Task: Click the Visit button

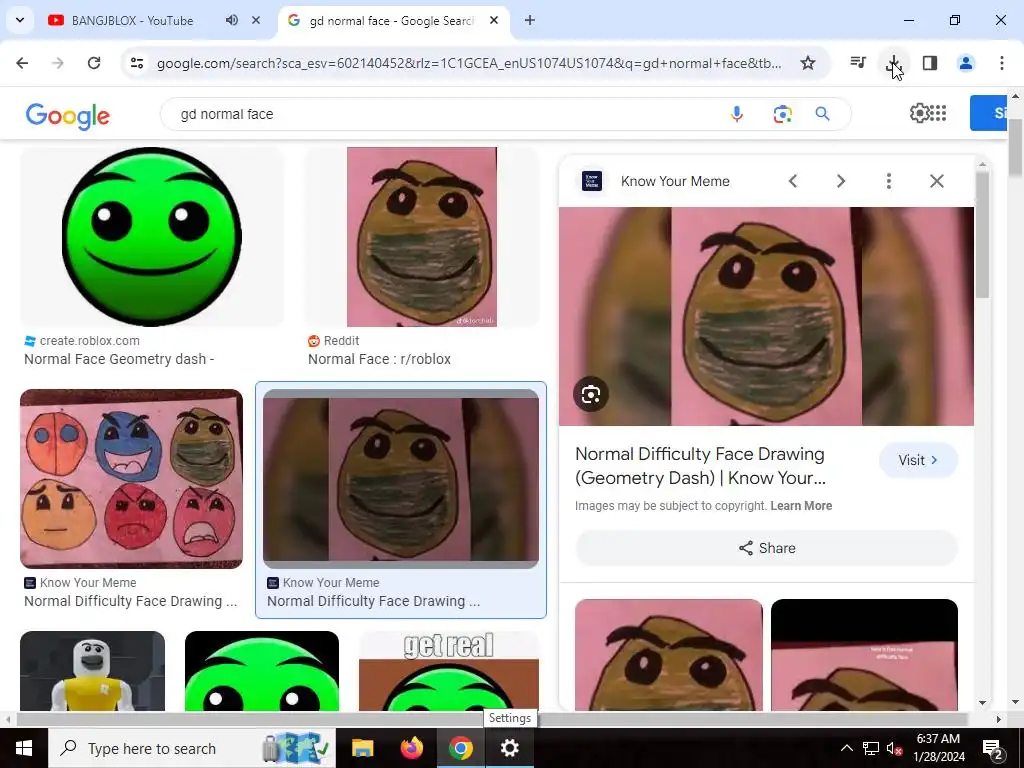Action: tap(918, 460)
